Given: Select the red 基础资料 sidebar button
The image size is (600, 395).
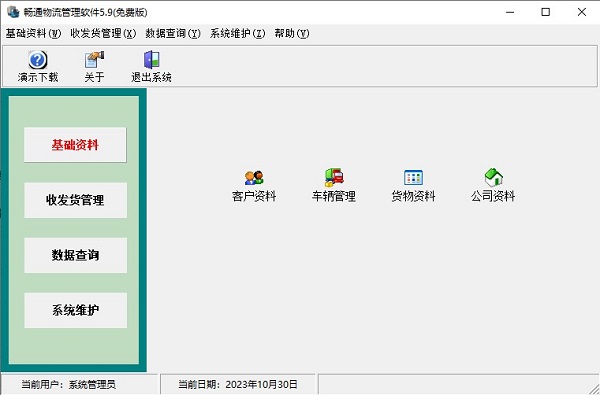Looking at the screenshot, I should coord(75,145).
